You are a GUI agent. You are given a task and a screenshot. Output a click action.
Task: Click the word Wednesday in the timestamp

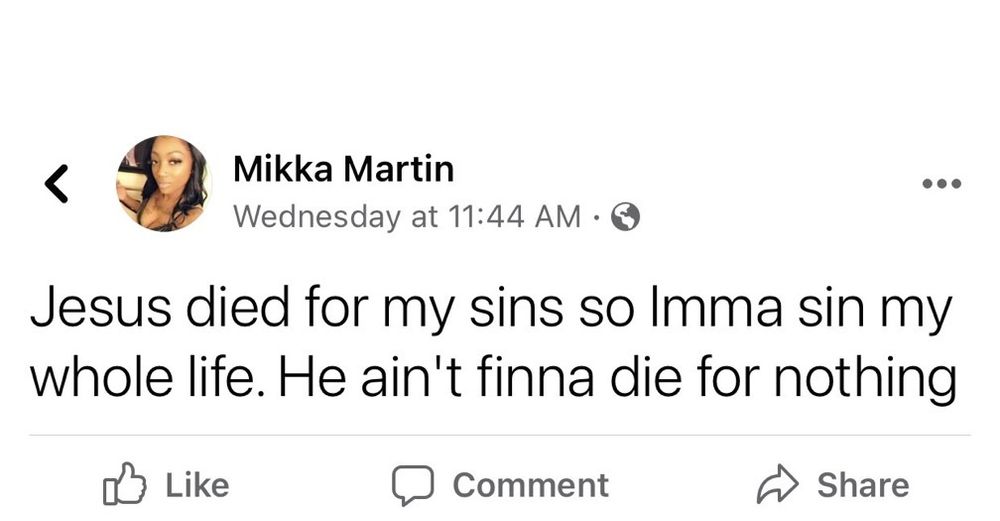(x=317, y=217)
